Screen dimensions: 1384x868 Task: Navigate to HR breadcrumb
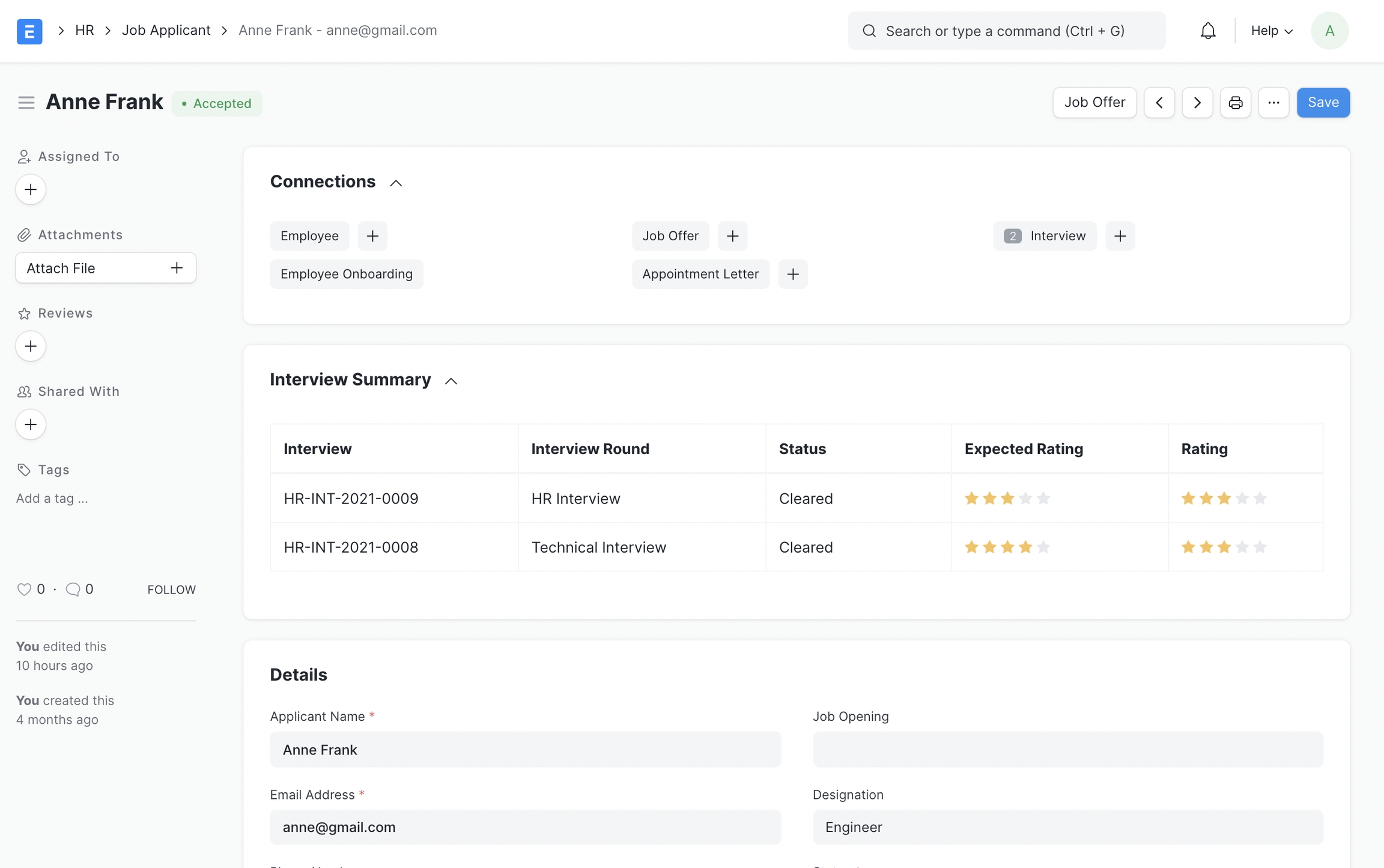[84, 31]
